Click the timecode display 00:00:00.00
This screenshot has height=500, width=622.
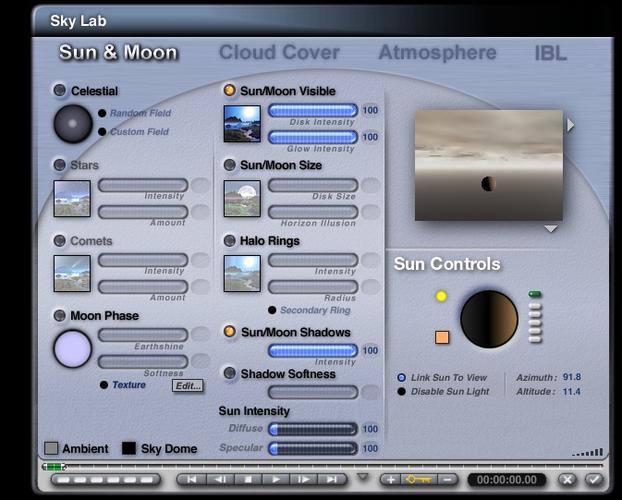(x=507, y=480)
